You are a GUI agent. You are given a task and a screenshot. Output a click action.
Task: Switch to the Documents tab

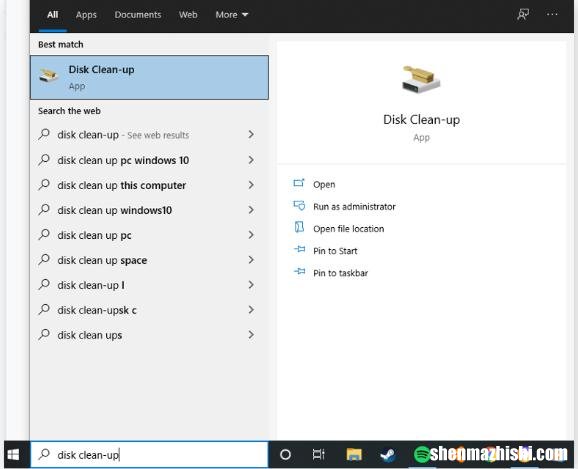[137, 15]
